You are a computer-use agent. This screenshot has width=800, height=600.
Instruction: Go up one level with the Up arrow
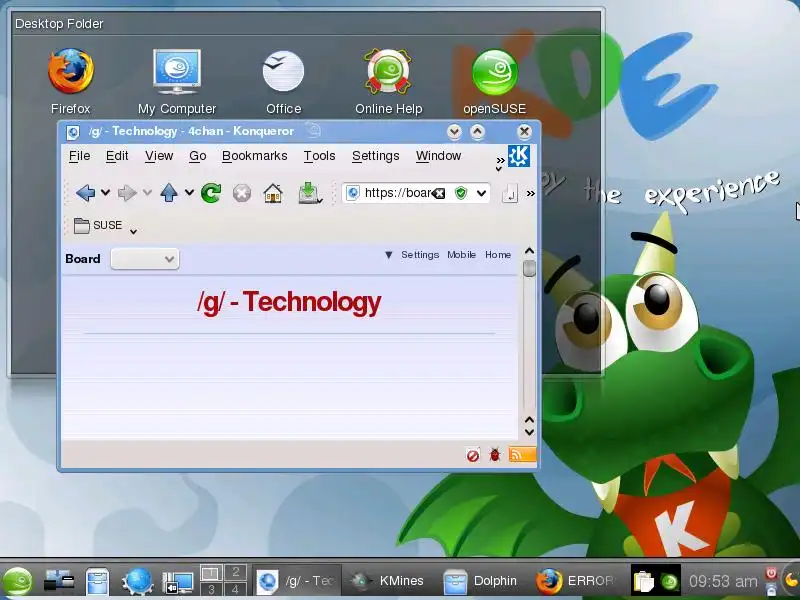pos(169,193)
